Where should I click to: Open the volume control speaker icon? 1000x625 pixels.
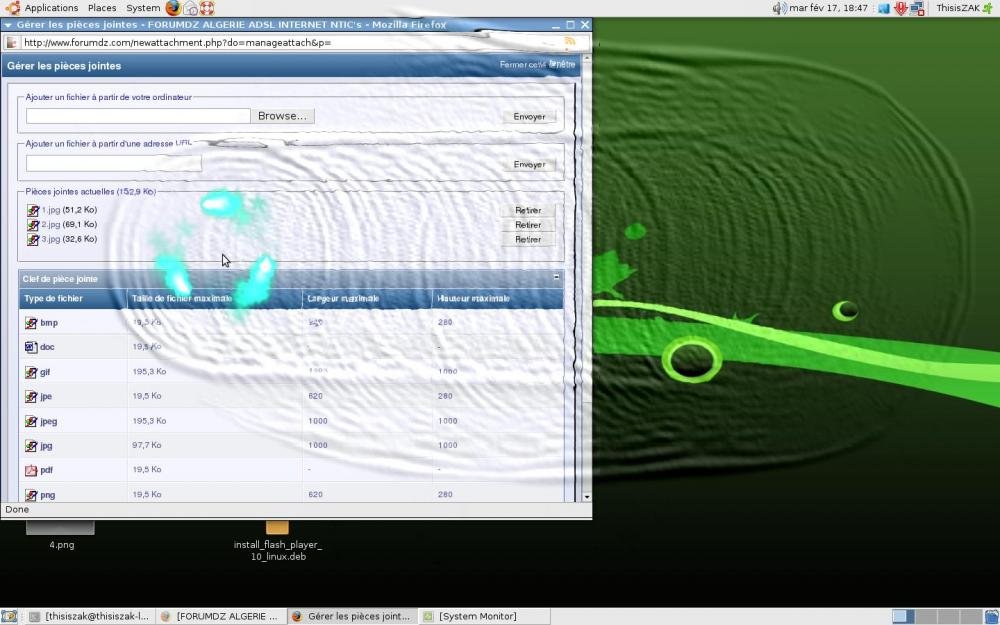[779, 8]
